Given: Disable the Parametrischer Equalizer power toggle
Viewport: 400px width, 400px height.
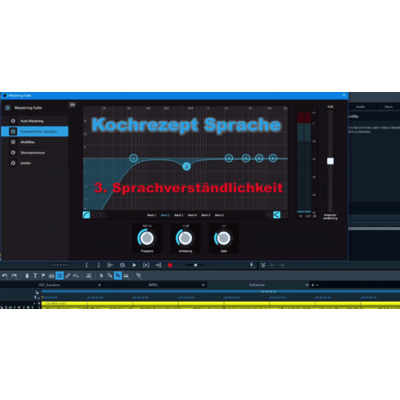Looking at the screenshot, I should coord(13,131).
